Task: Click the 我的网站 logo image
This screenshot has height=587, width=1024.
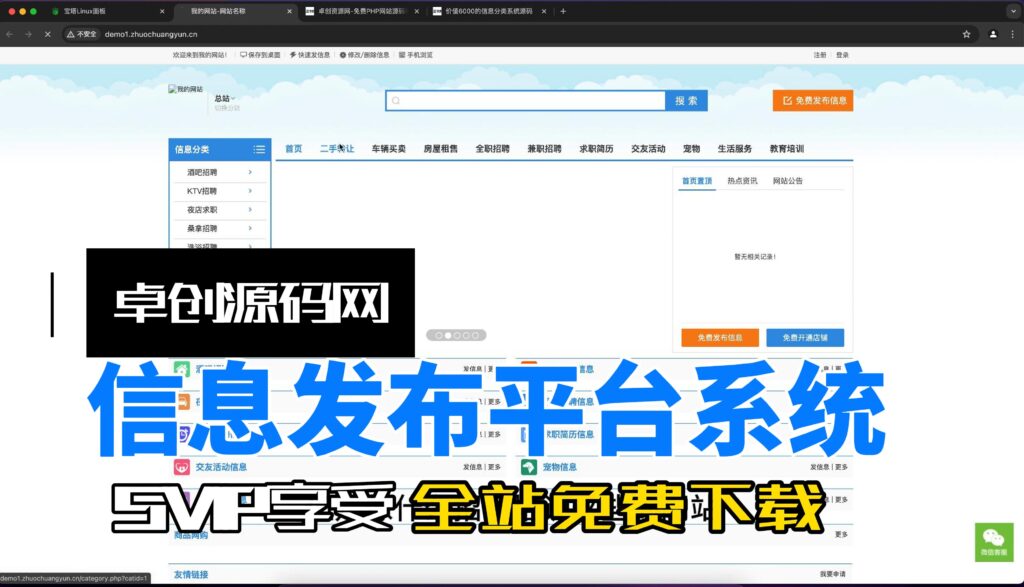Action: [x=185, y=89]
